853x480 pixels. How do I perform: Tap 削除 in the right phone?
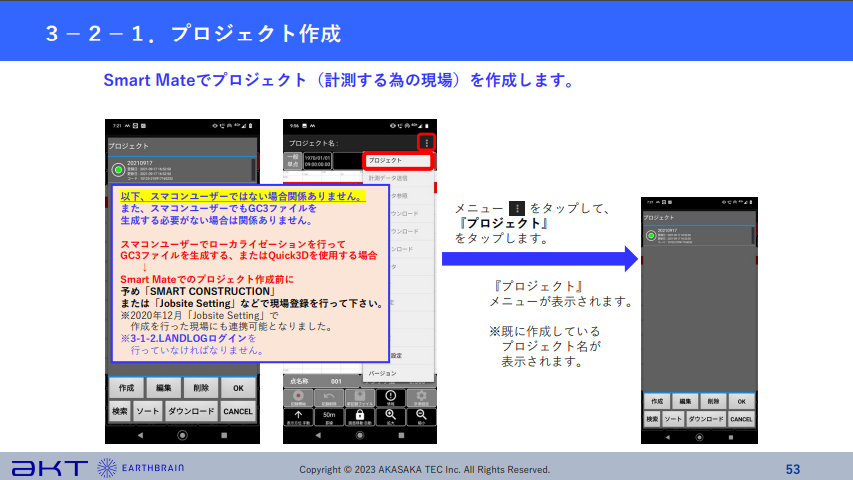pos(713,402)
